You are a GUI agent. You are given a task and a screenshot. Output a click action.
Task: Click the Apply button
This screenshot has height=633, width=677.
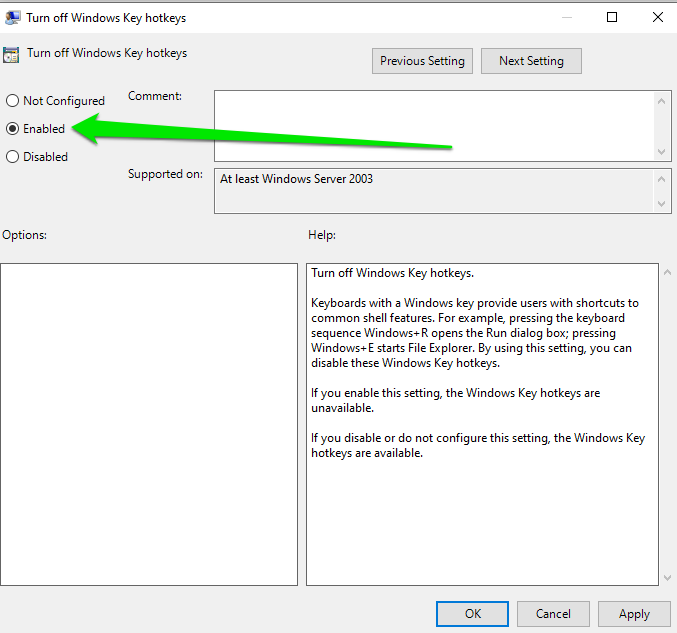(x=634, y=614)
